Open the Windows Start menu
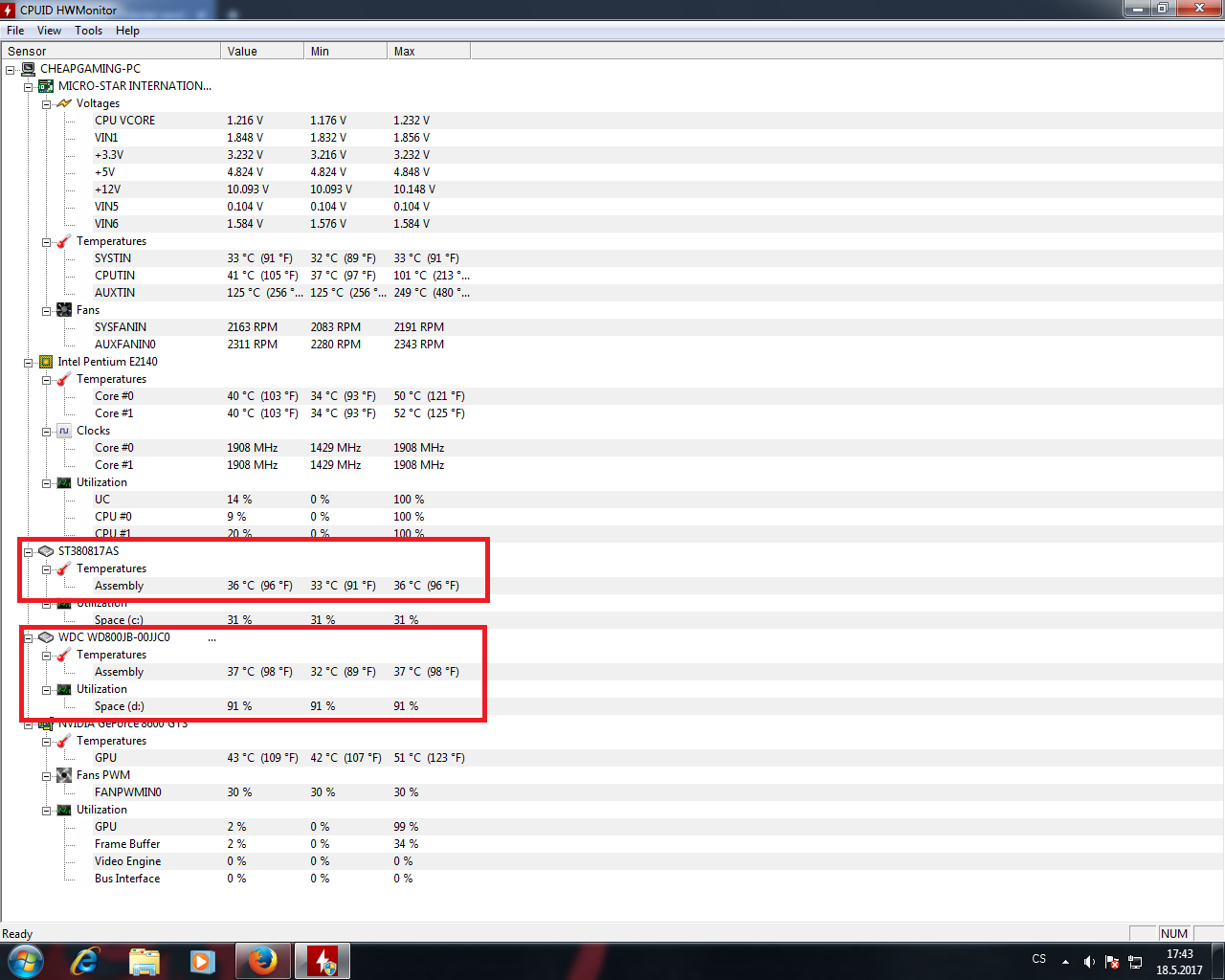1225x980 pixels. (x=25, y=961)
